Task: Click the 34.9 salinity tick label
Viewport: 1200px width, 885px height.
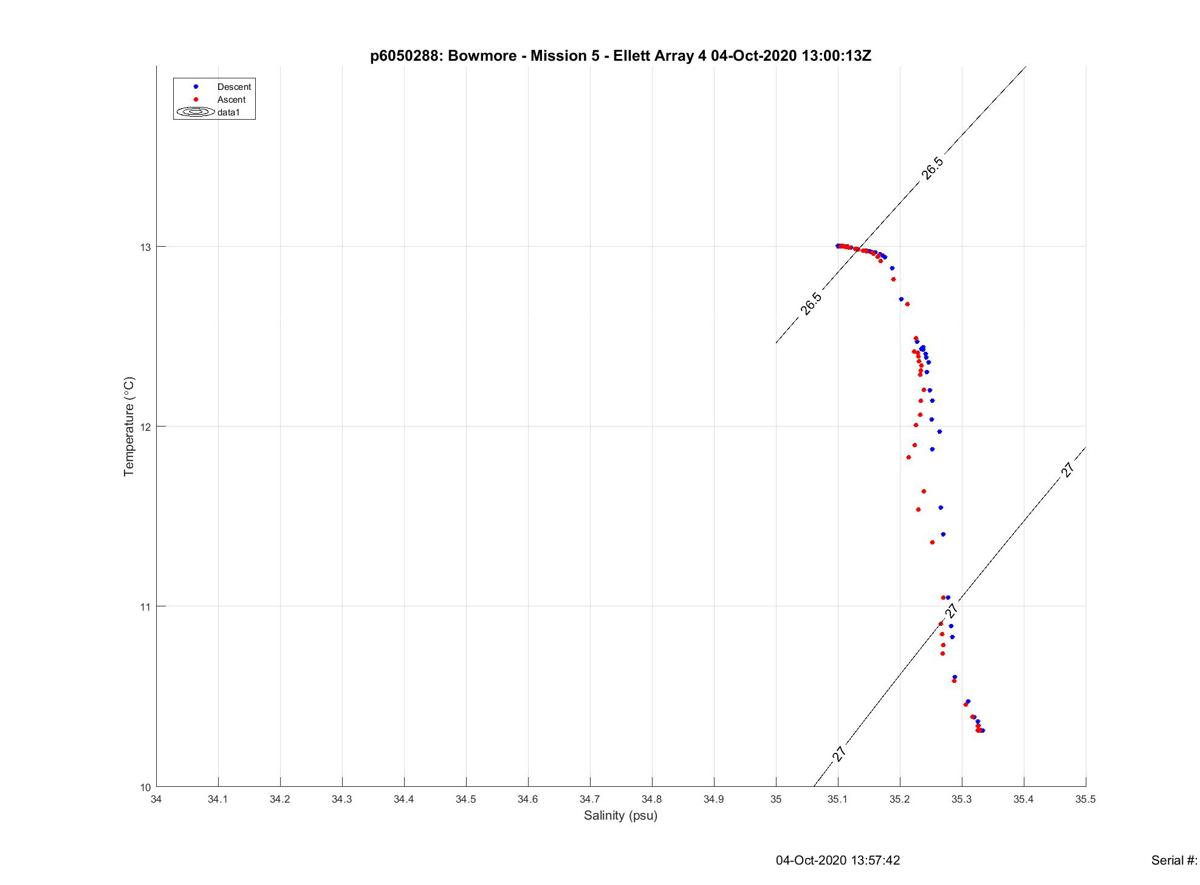Action: coord(714,799)
